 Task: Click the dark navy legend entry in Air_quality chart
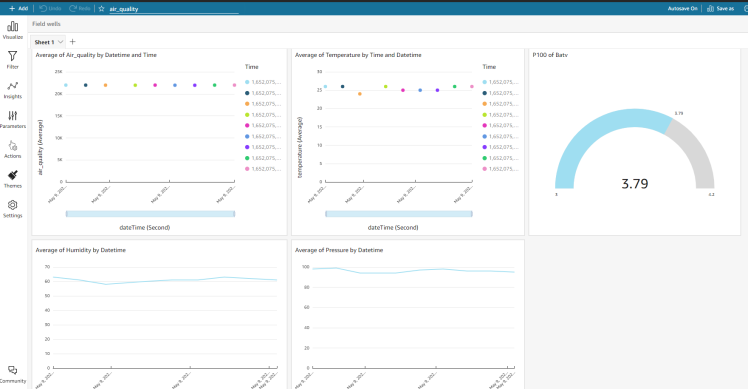click(x=263, y=93)
